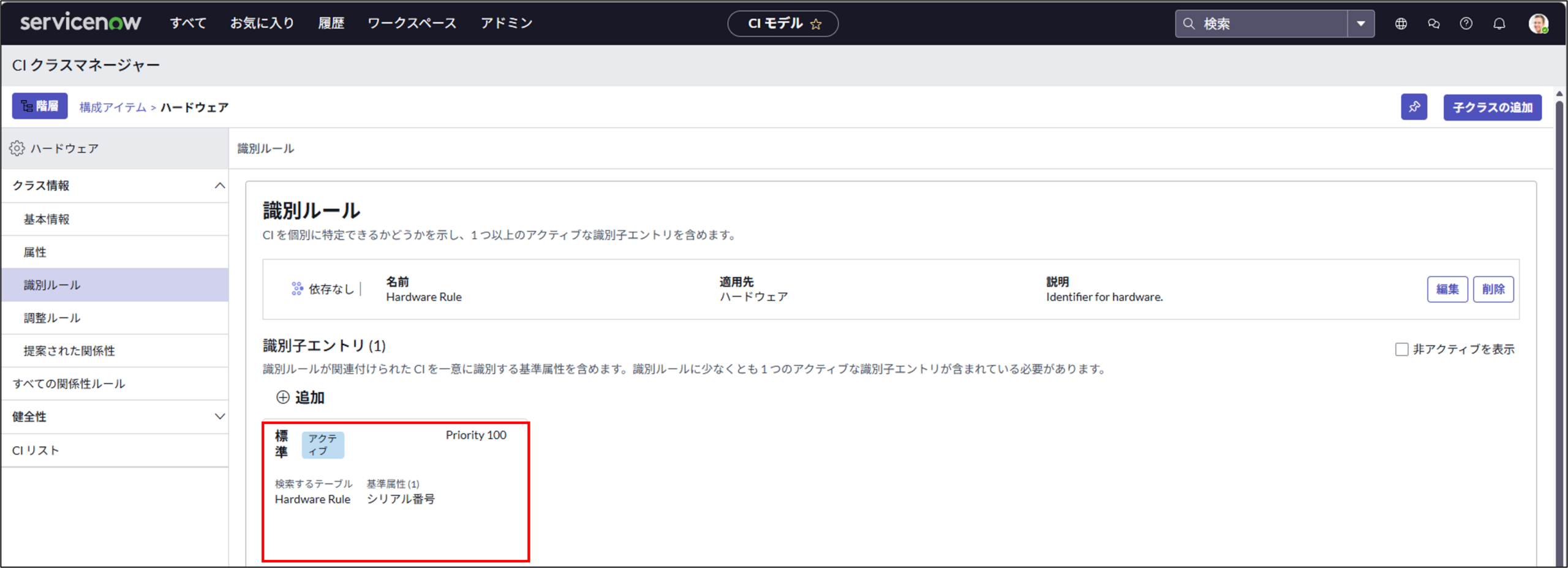Open the globe language selector

point(1401,23)
